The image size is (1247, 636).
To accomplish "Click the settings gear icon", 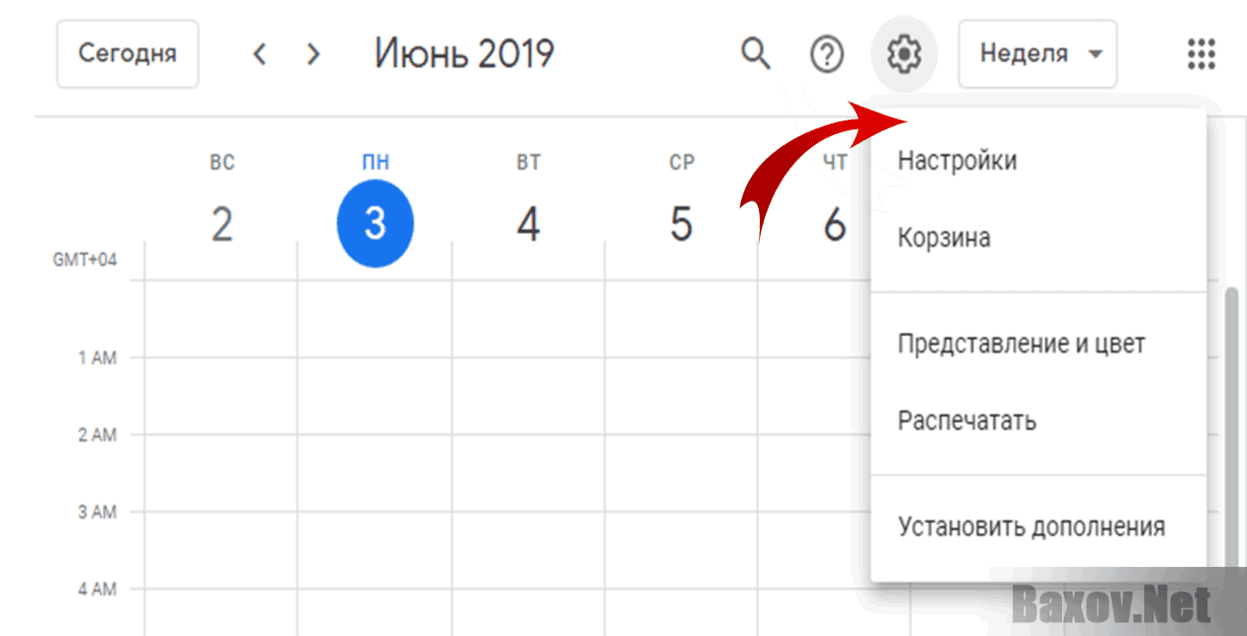I will tap(903, 55).
